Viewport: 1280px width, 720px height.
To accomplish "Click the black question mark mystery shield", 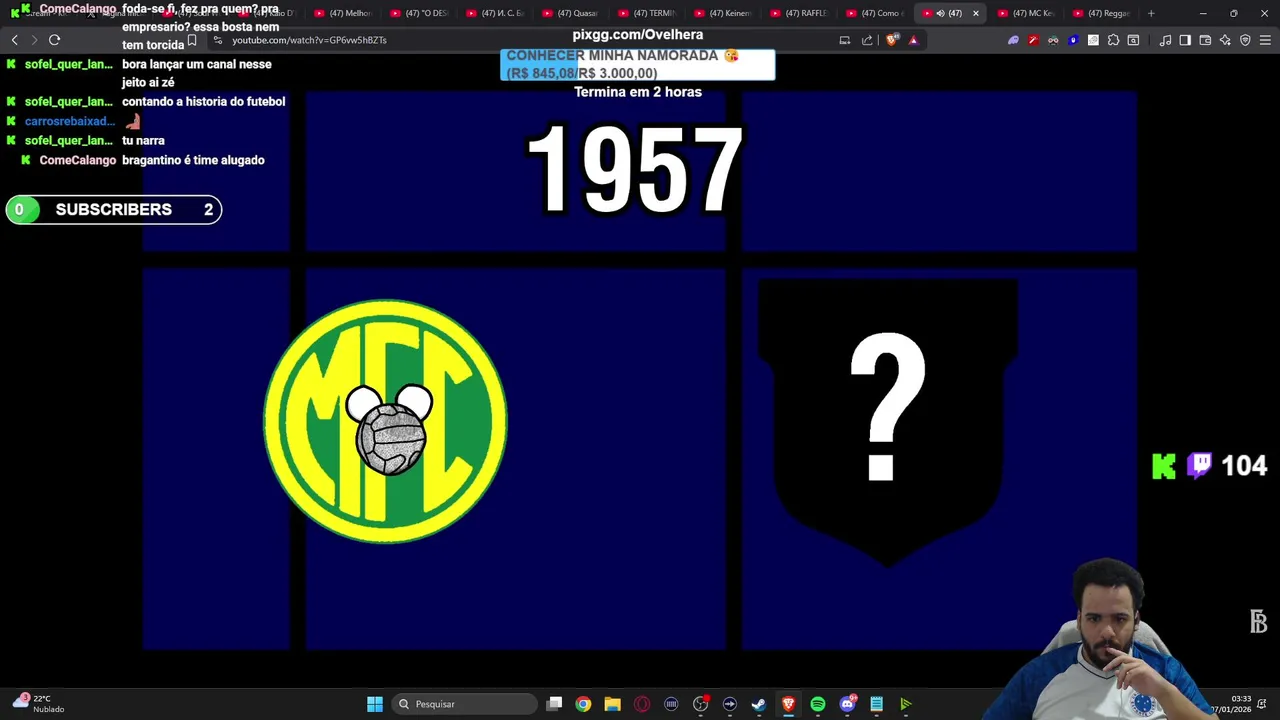I will point(888,422).
